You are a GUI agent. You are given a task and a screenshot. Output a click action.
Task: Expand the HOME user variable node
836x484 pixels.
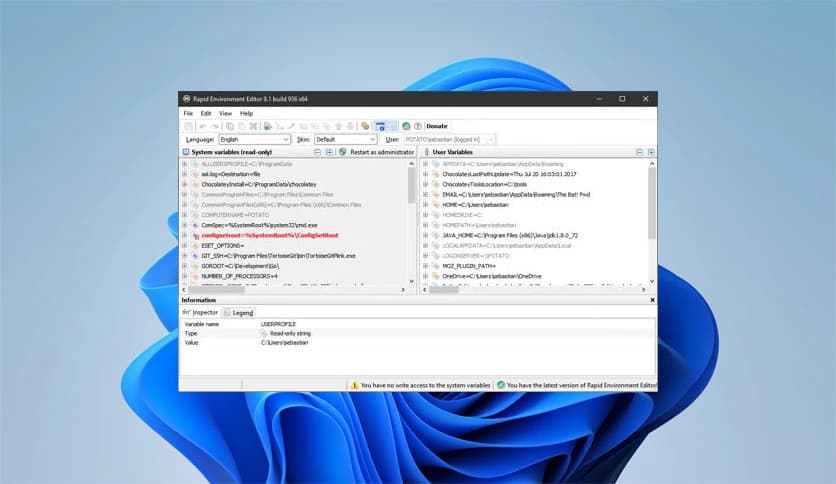coord(425,205)
